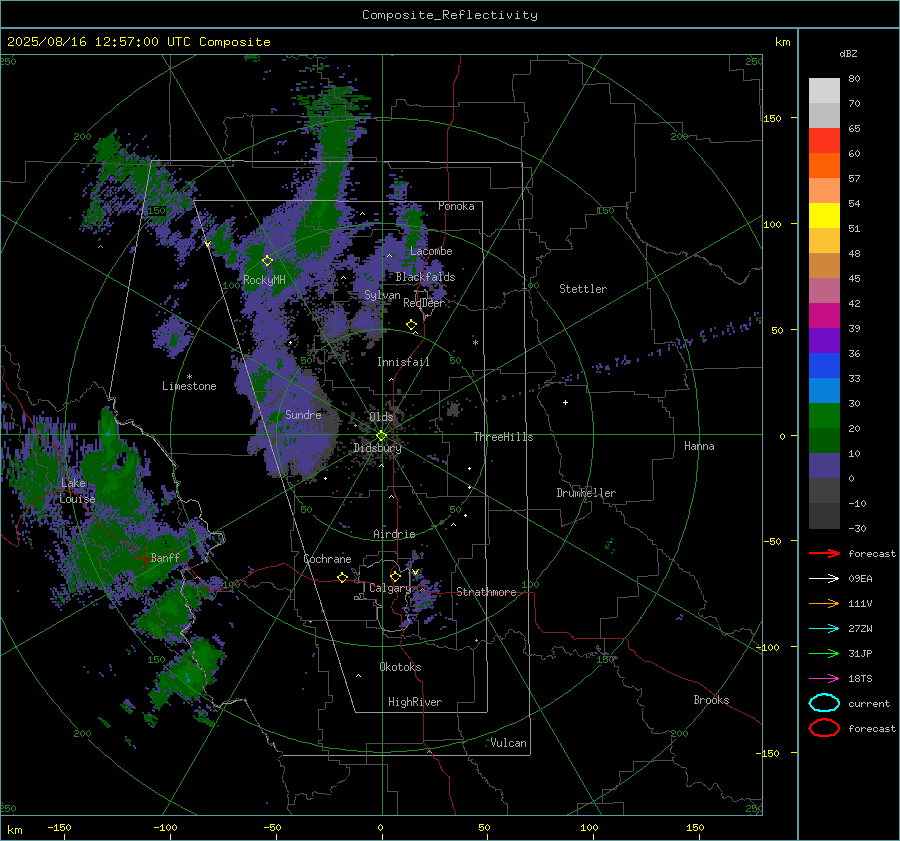Select the Hanna label

tap(699, 446)
